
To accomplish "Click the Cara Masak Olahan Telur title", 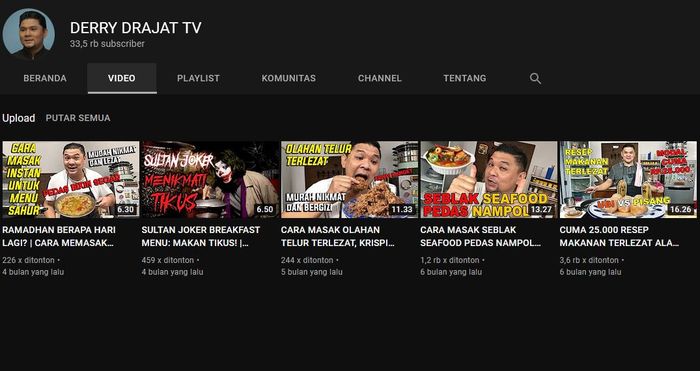I will pos(338,237).
